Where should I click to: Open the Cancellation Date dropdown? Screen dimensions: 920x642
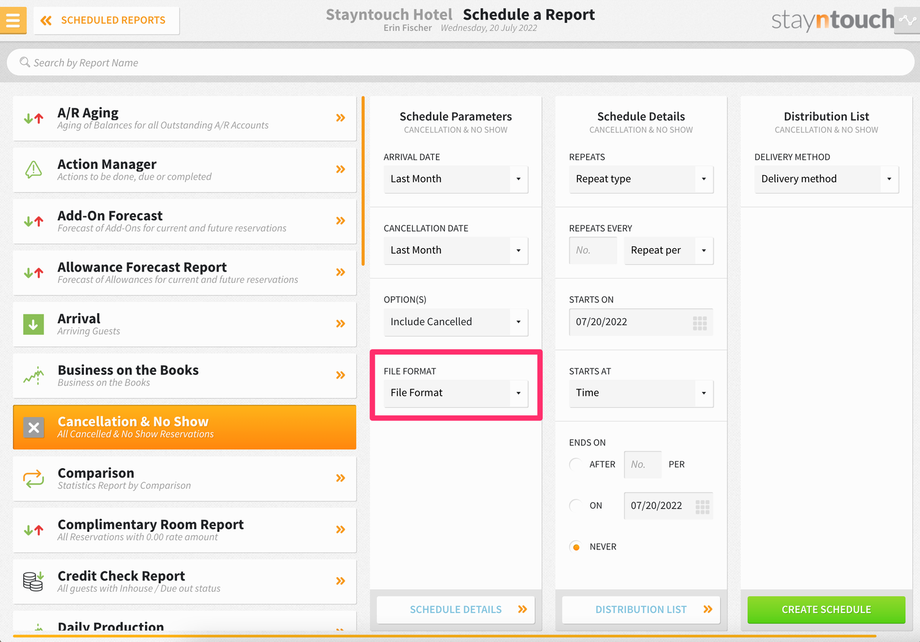click(456, 251)
